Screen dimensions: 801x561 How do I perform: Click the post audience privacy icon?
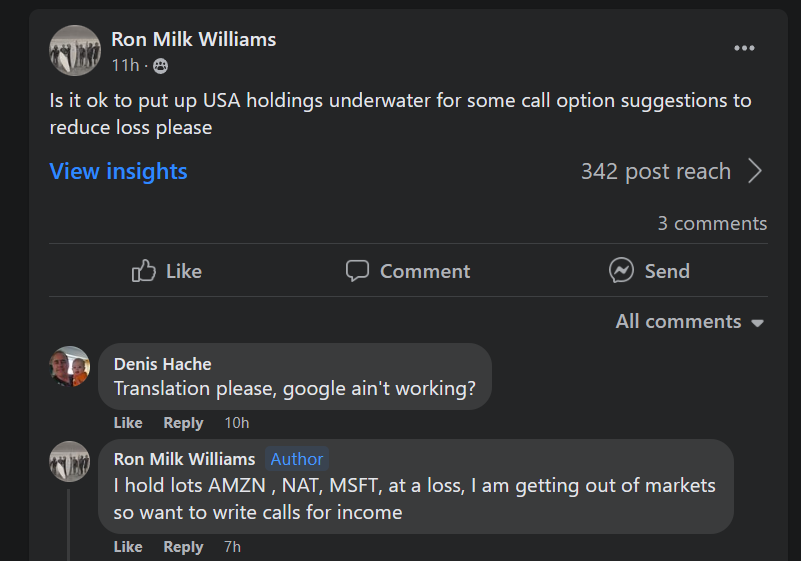tap(161, 66)
